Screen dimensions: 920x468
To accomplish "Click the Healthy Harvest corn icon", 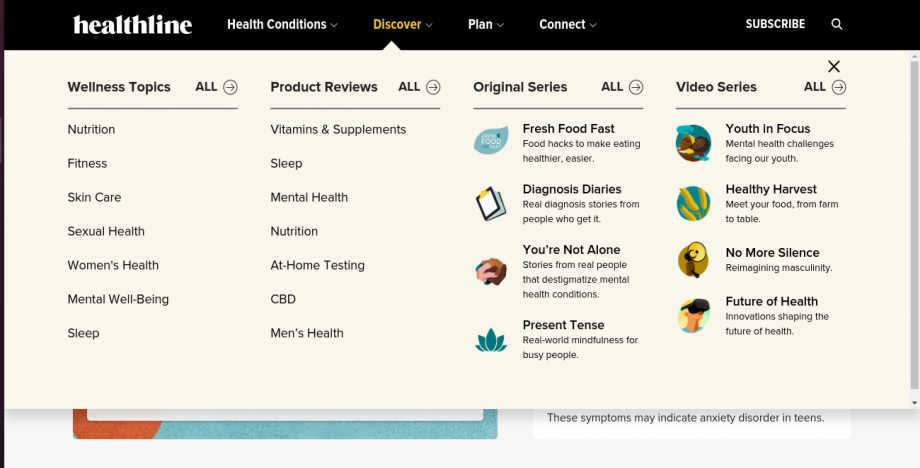I will pos(693,204).
